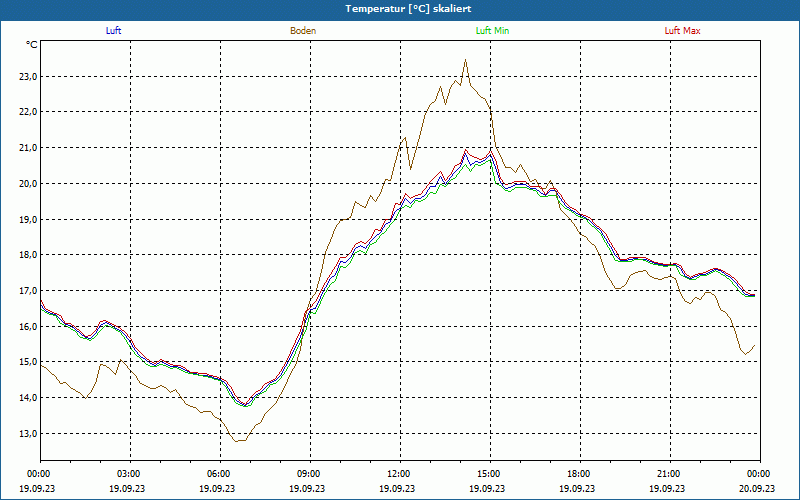
Task: Click the 14,0 y-axis value
Action: (x=29, y=397)
